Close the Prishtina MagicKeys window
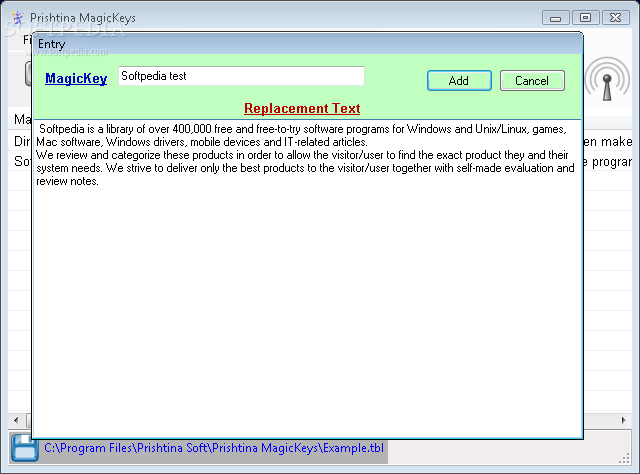 (616, 18)
